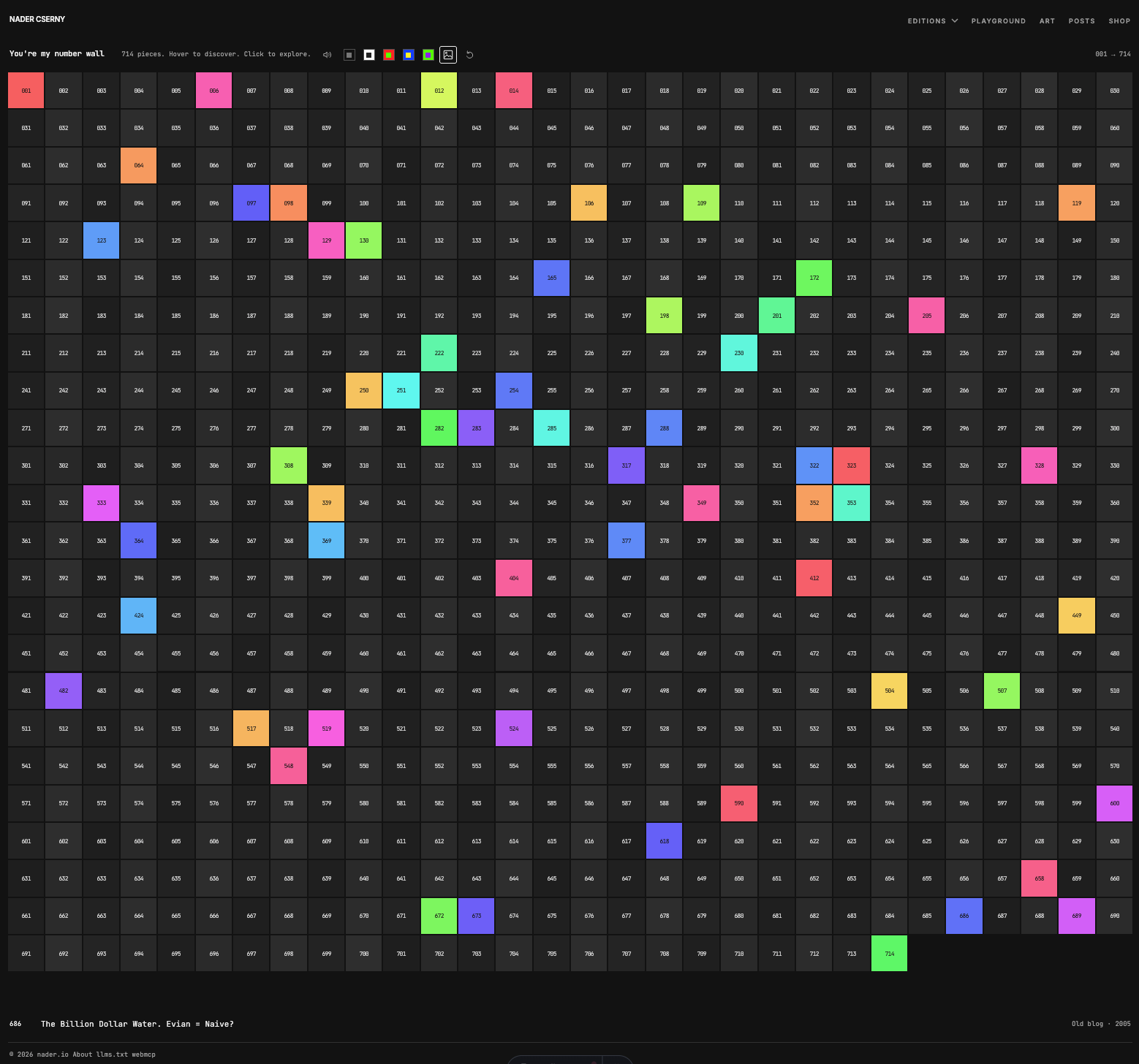The width and height of the screenshot is (1139, 1064).
Task: Open blue tile 123
Action: [x=102, y=240]
